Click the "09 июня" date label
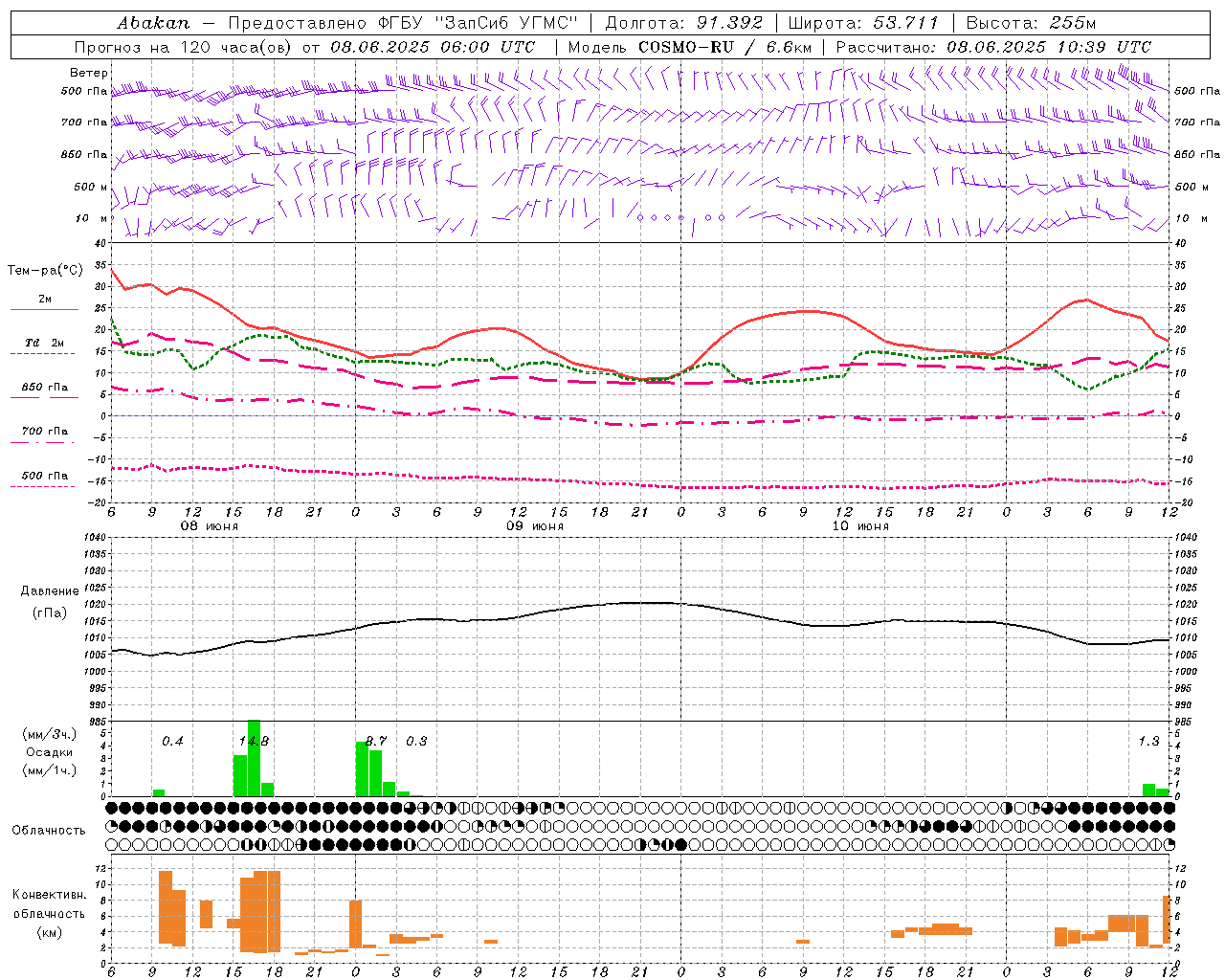This screenshot has width=1225, height=980. pyautogui.click(x=535, y=526)
